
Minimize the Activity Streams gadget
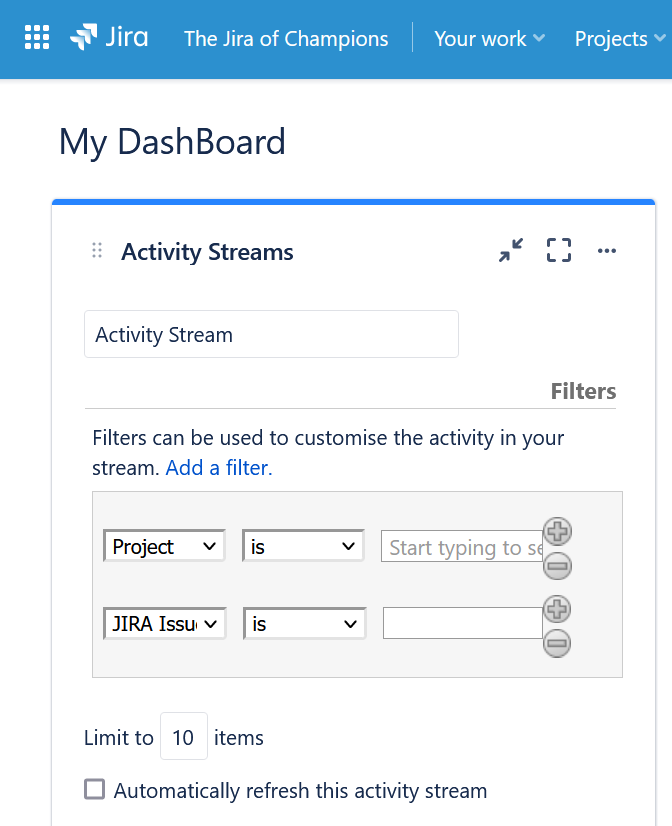click(x=511, y=250)
